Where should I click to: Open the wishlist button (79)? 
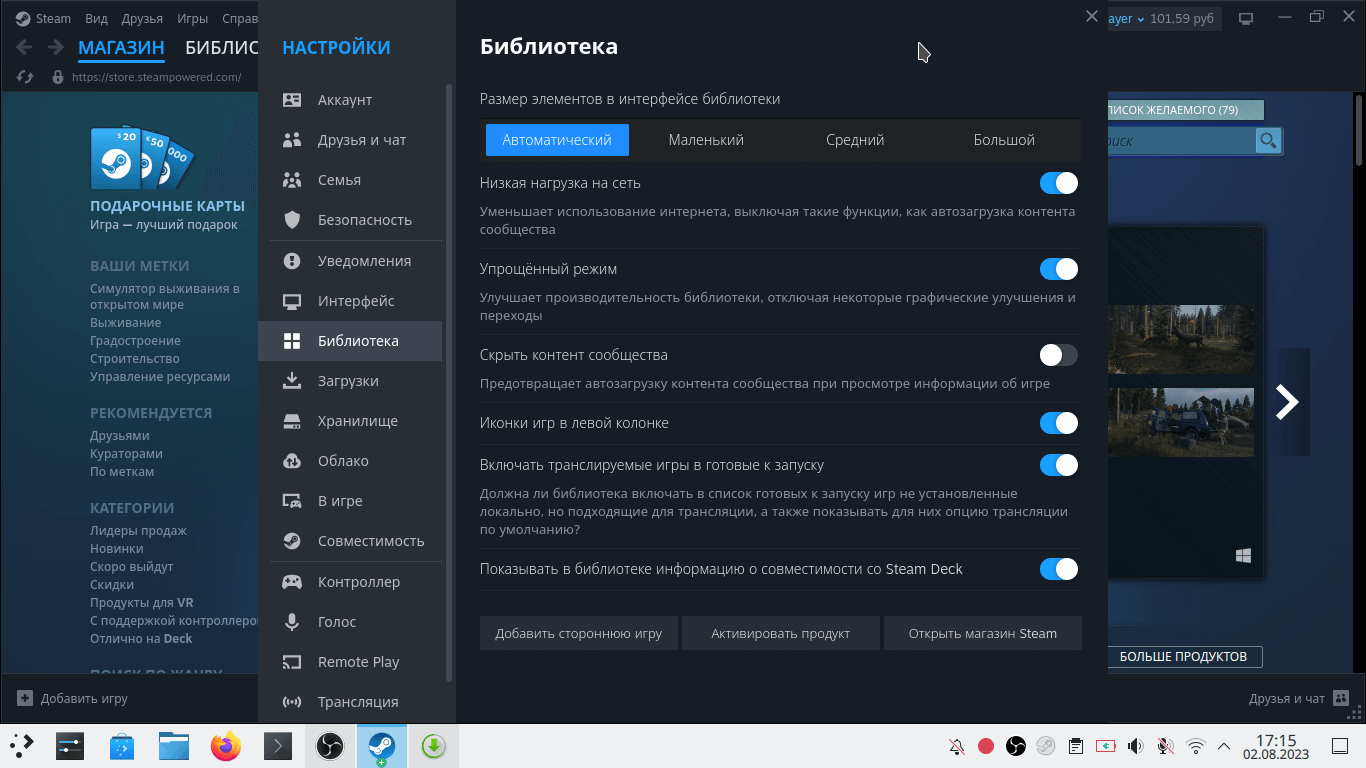point(1185,110)
